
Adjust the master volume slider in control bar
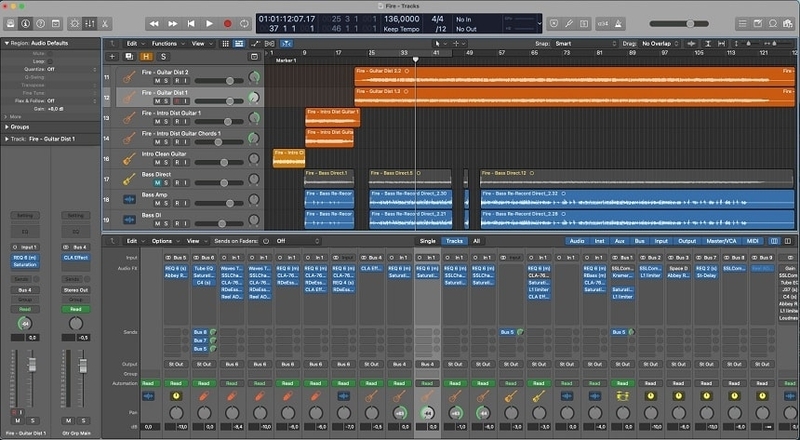[679, 23]
